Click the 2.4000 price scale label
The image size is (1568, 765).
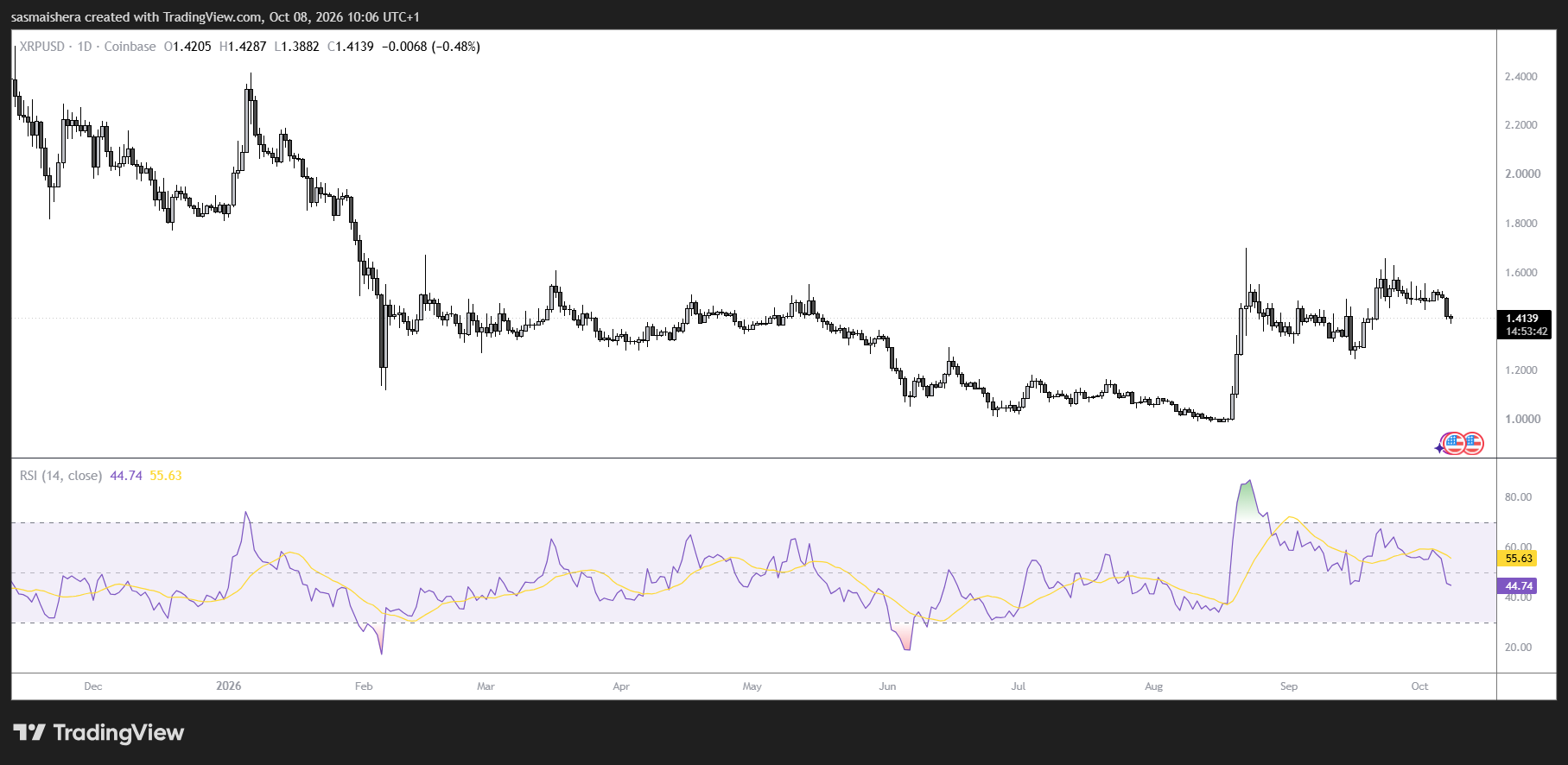[1521, 77]
